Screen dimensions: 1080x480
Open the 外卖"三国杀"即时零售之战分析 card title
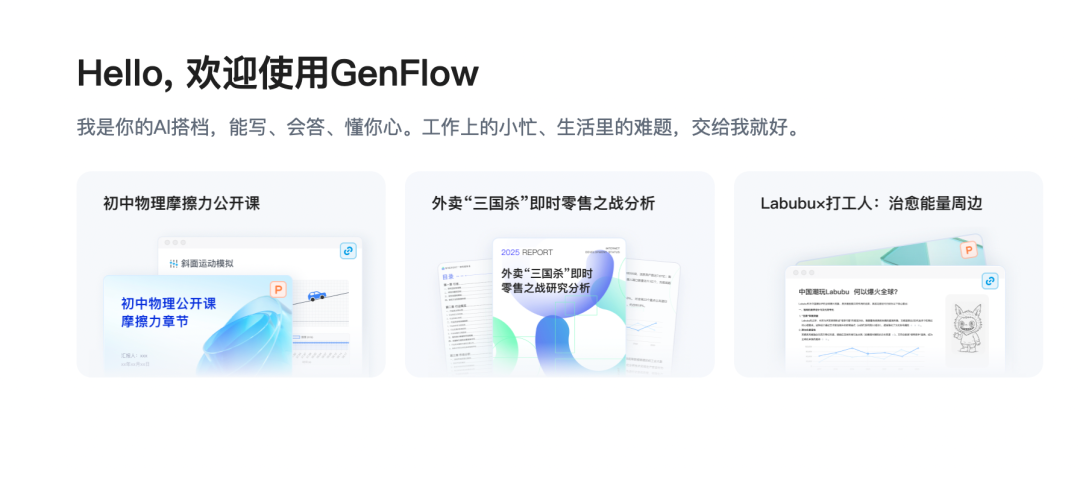pos(543,203)
